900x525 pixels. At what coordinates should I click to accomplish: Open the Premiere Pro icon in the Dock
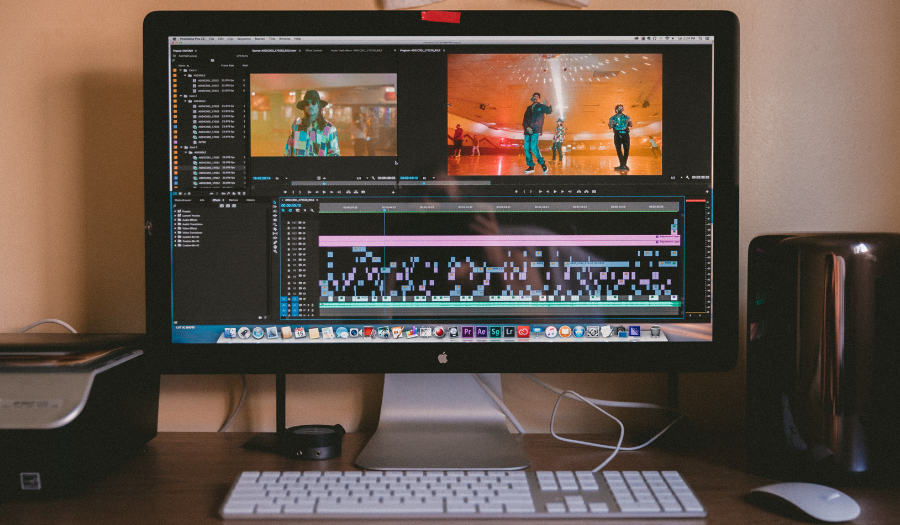click(x=467, y=331)
